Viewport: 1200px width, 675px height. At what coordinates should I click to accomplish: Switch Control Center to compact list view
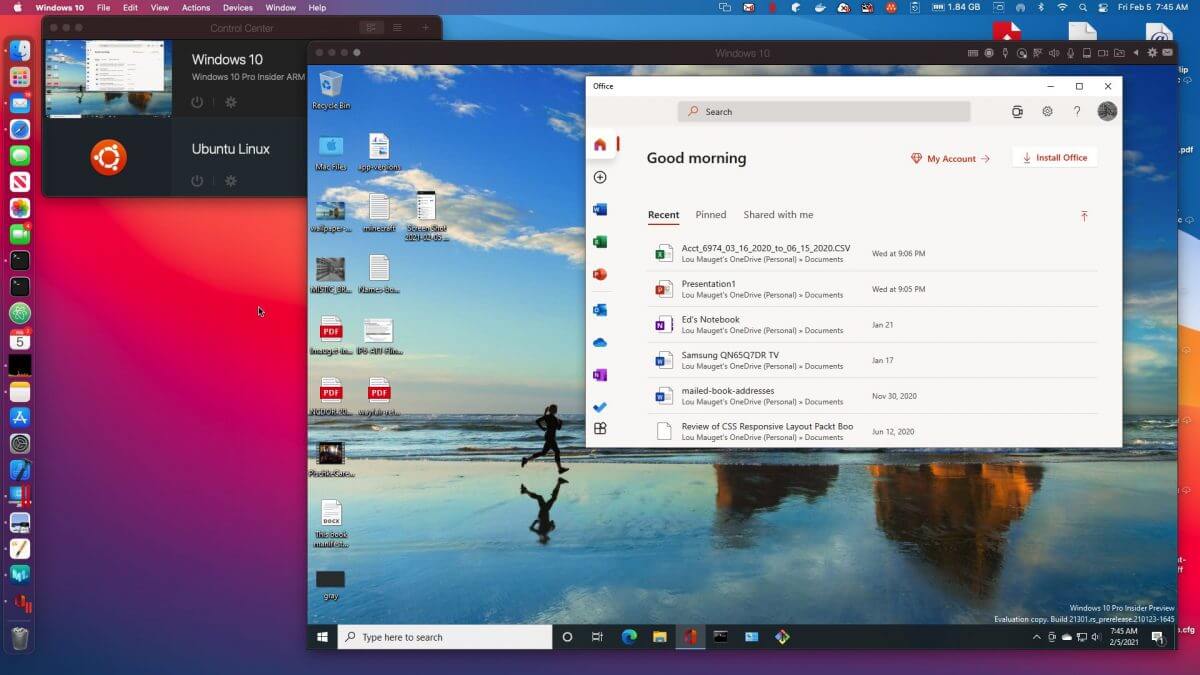397,28
